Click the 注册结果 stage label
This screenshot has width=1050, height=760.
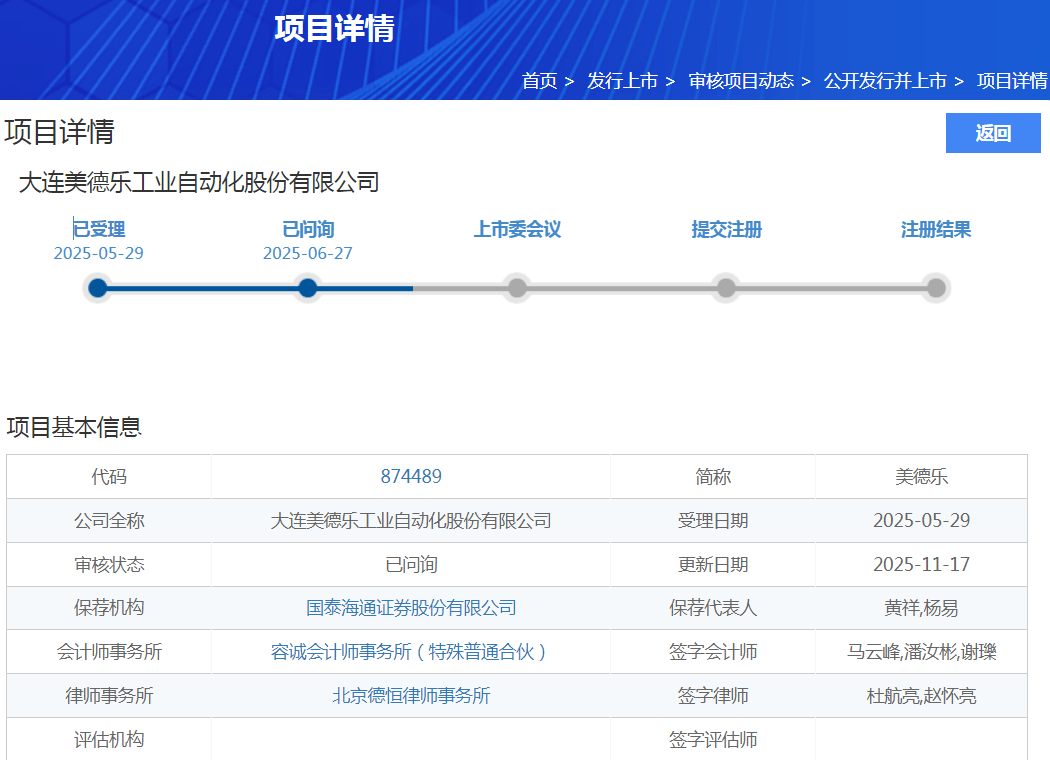coord(936,230)
